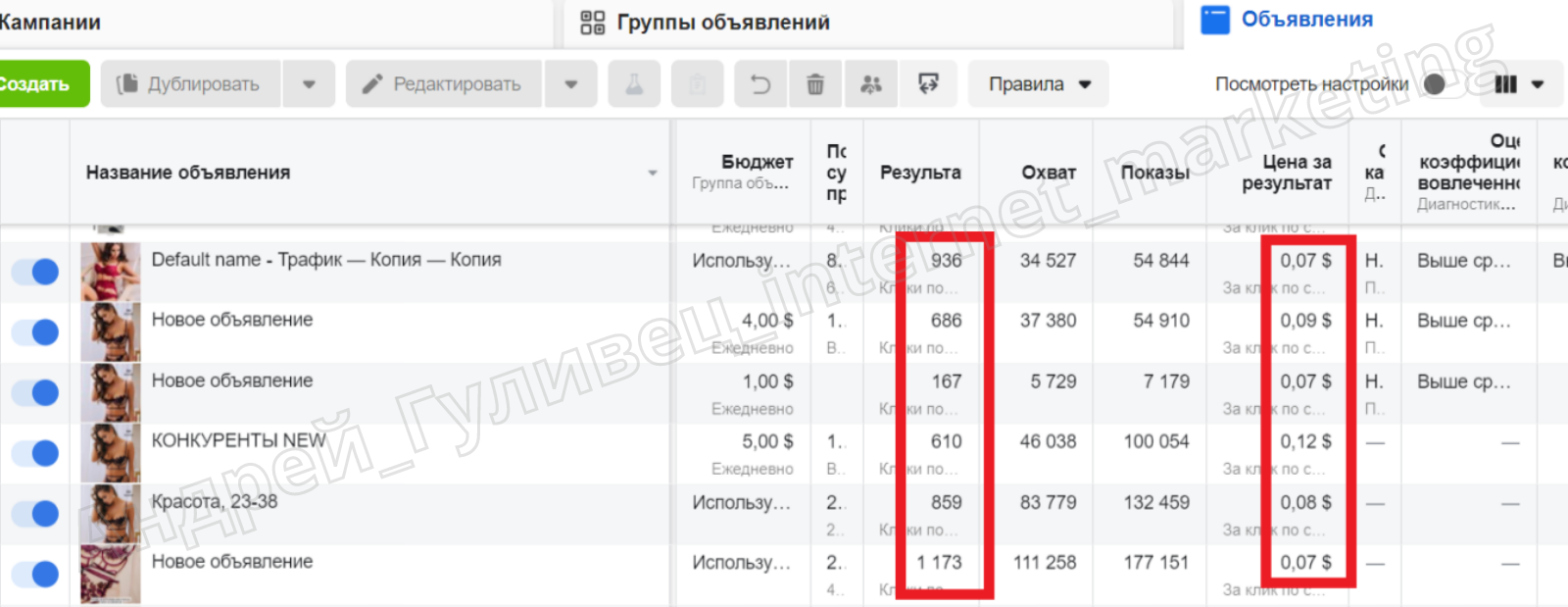Click the 5,00 $ budget cell

(767, 441)
